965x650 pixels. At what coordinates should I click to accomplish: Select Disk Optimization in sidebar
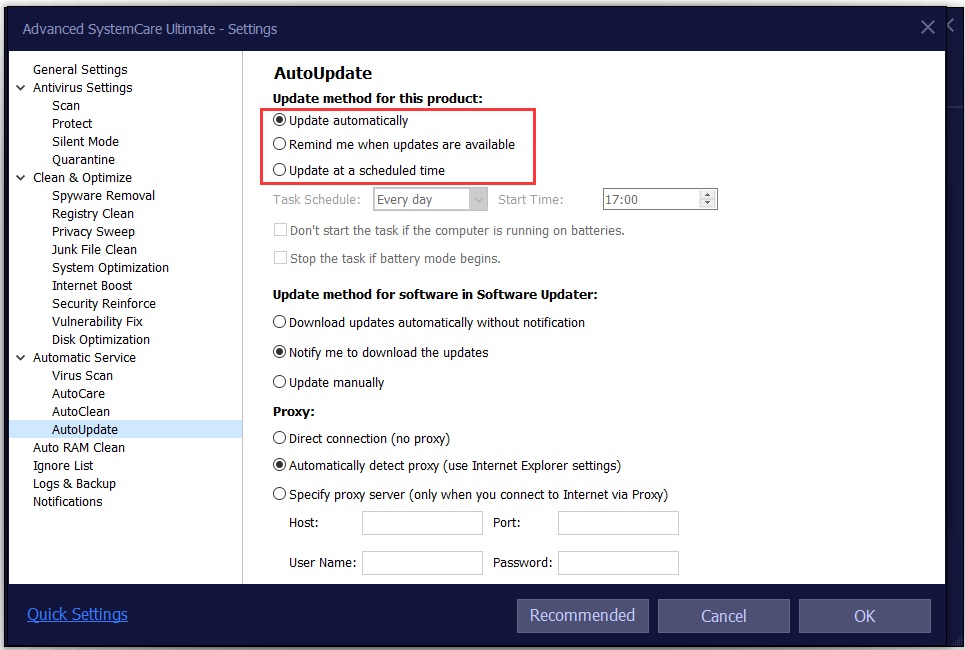coord(101,340)
